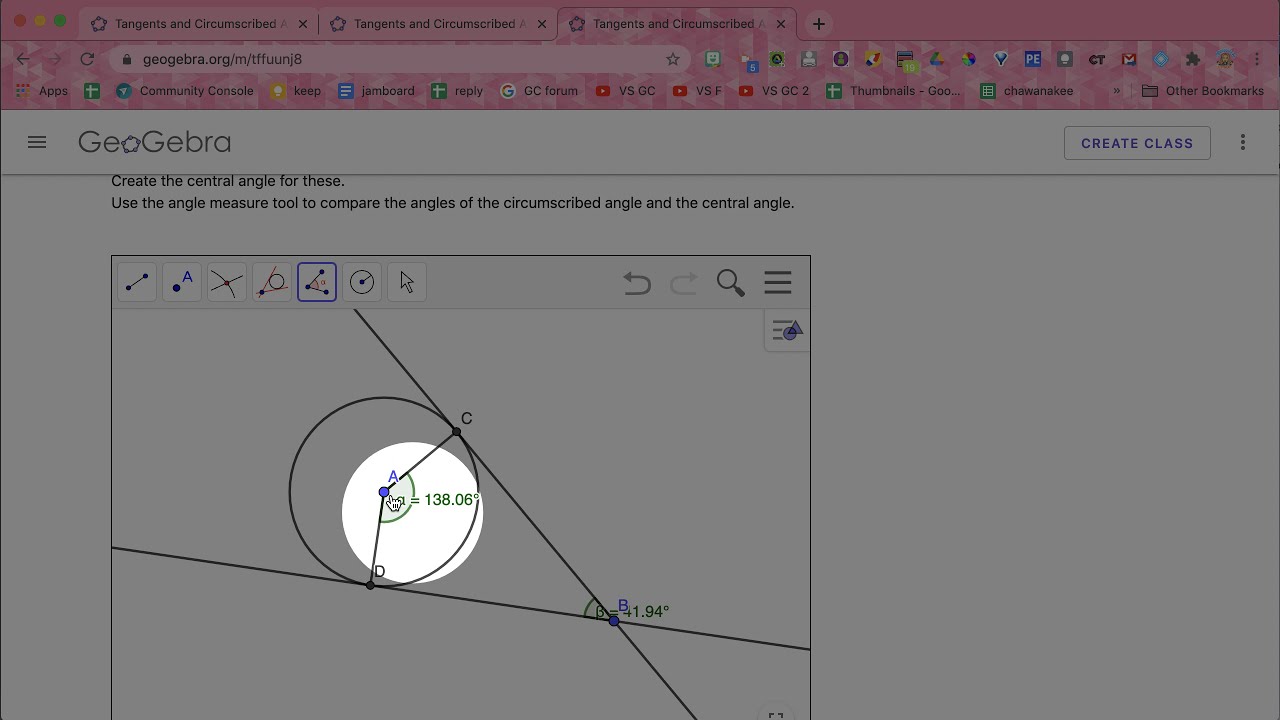Toggle the style bar button
This screenshot has width=1280, height=720.
[x=787, y=331]
